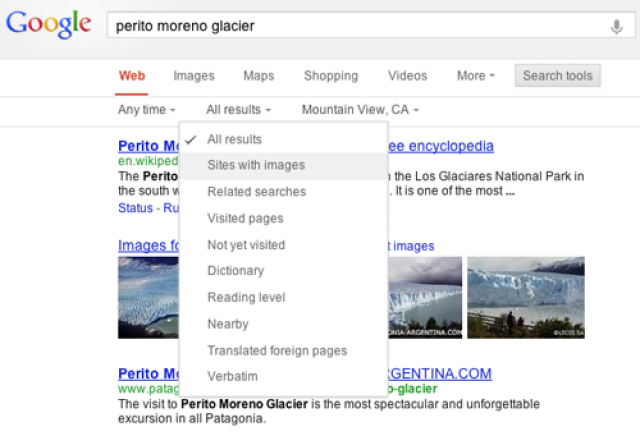Choose Not yet visited filter
Image resolution: width=640 pixels, height=436 pixels.
[x=283, y=245]
